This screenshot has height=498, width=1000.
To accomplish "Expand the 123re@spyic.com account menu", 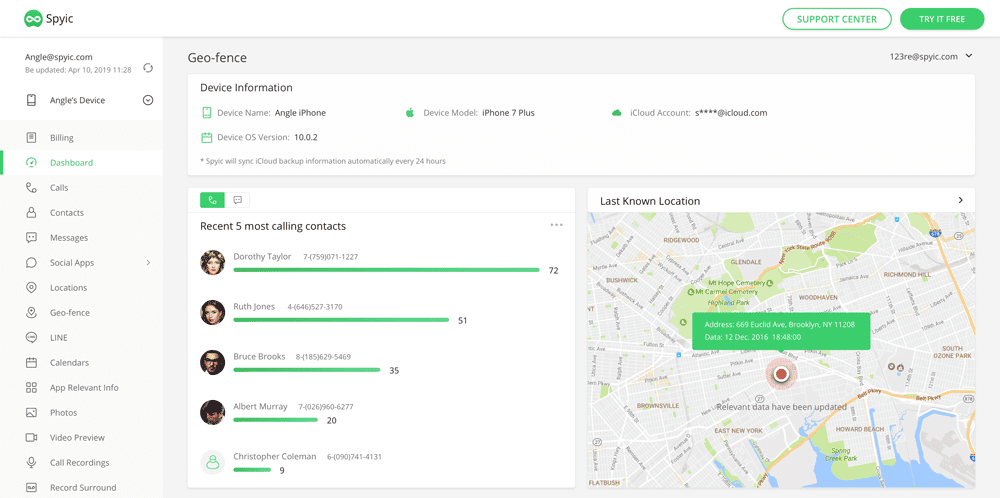I will (x=968, y=57).
